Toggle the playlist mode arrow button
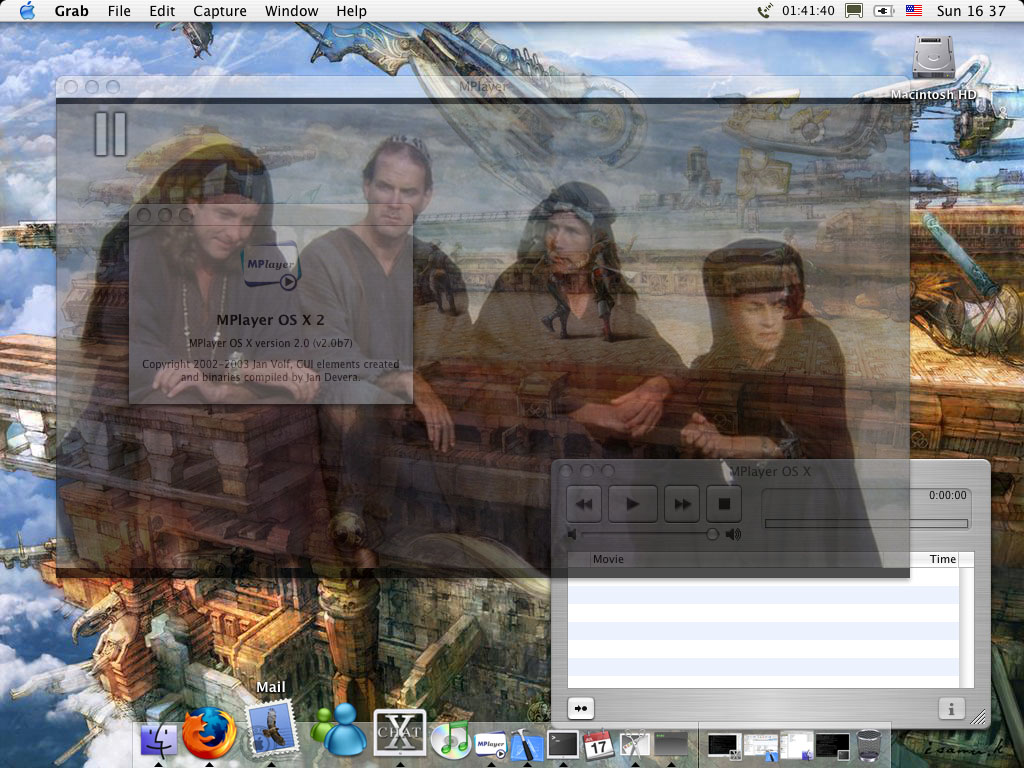This screenshot has height=768, width=1024. tap(580, 708)
